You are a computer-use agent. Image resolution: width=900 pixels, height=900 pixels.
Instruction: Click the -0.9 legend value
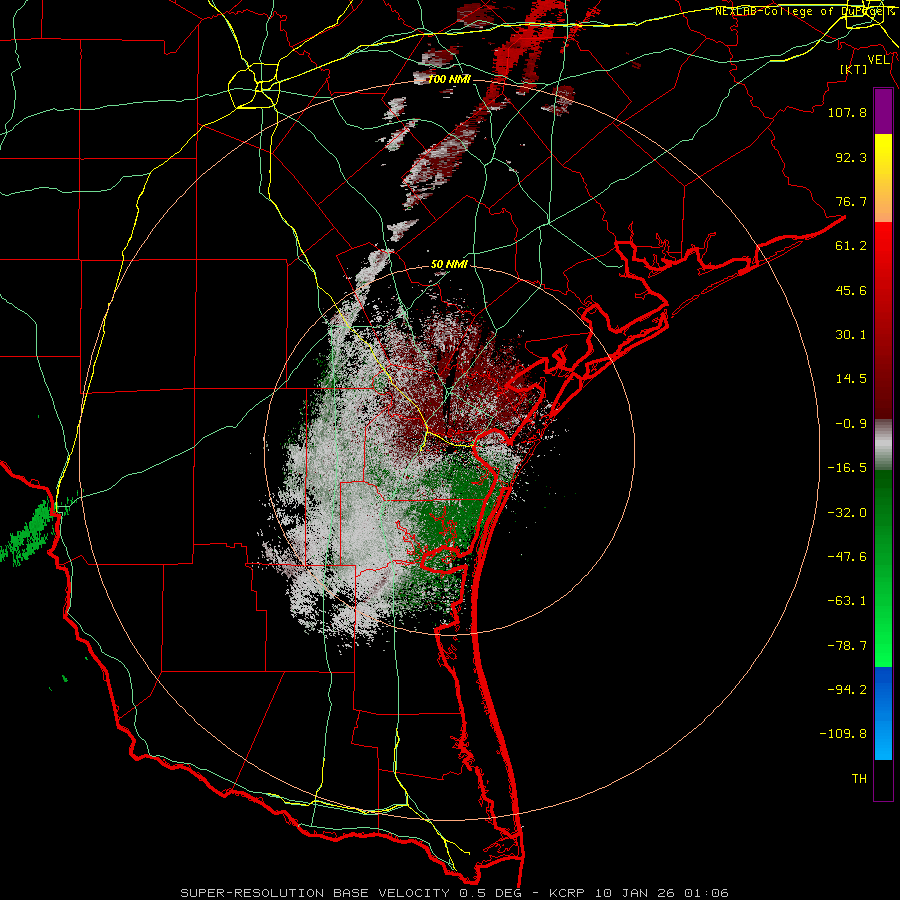pos(851,424)
